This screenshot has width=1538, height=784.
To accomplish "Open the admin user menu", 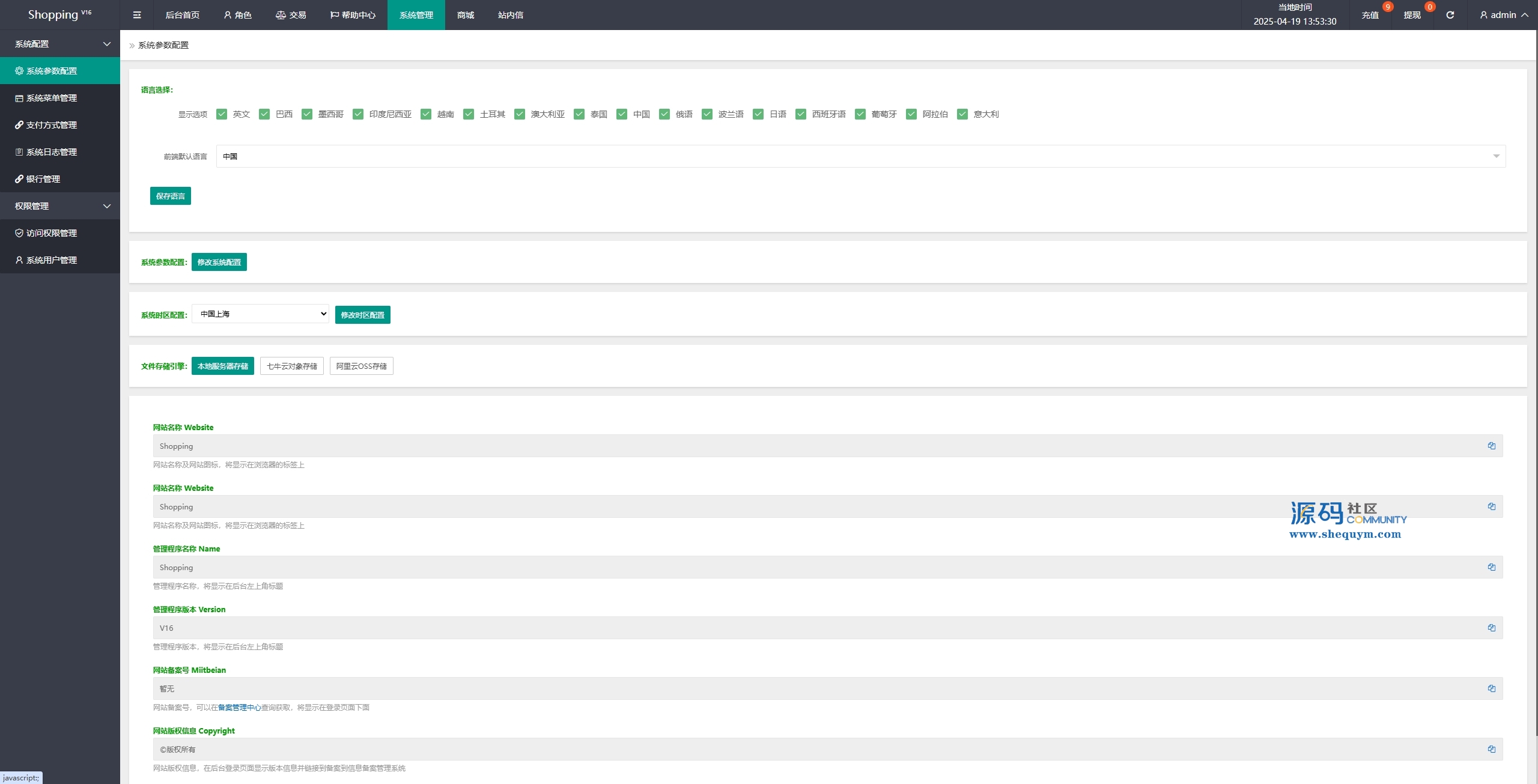I will (1503, 15).
